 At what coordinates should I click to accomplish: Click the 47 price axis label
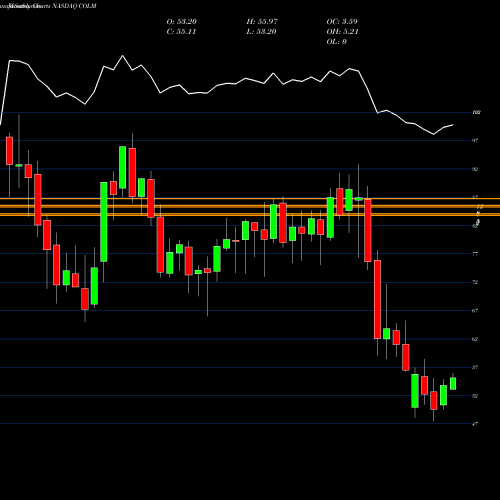click(x=475, y=424)
